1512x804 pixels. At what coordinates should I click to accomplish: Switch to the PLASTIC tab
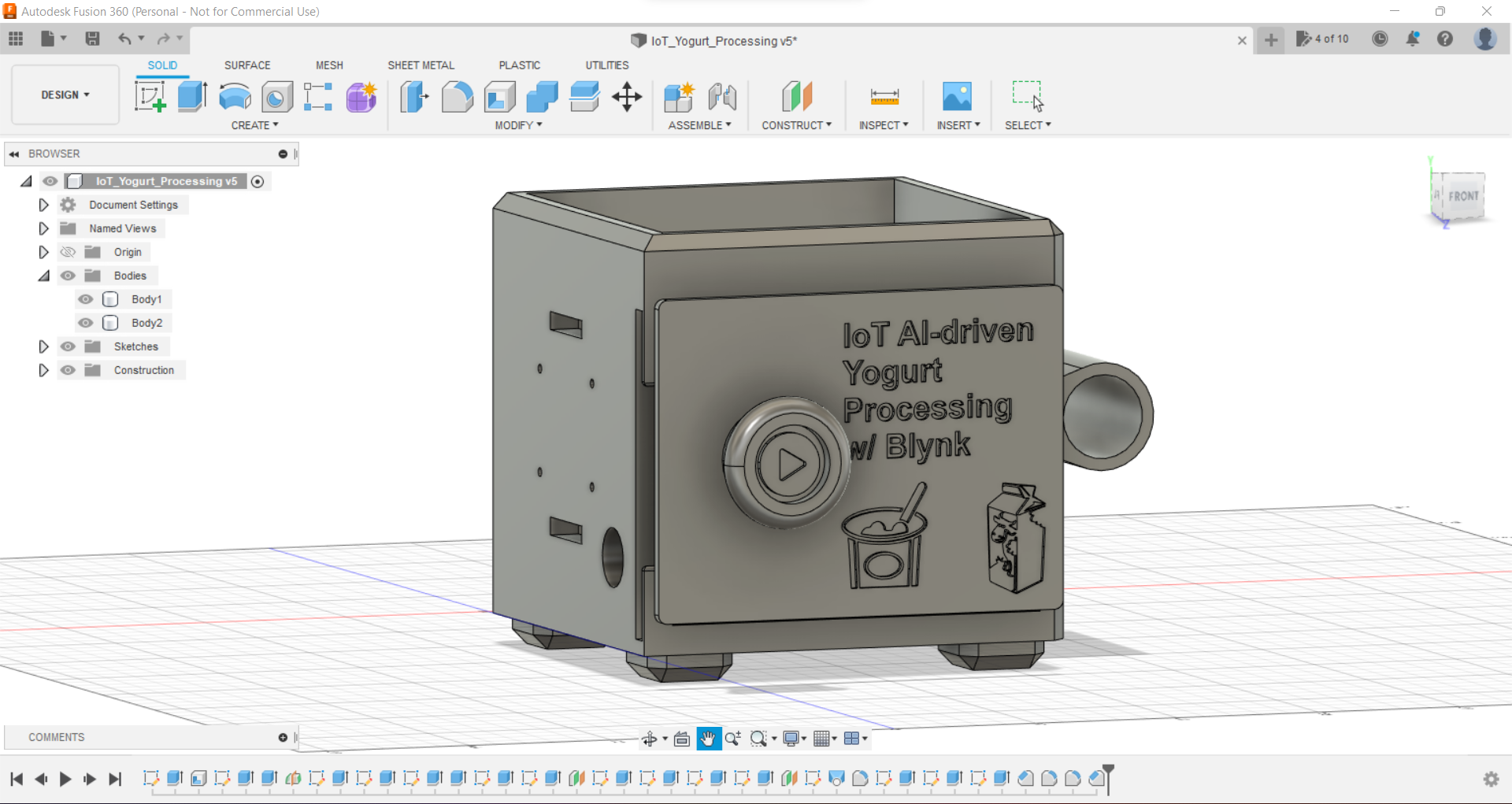(x=519, y=65)
